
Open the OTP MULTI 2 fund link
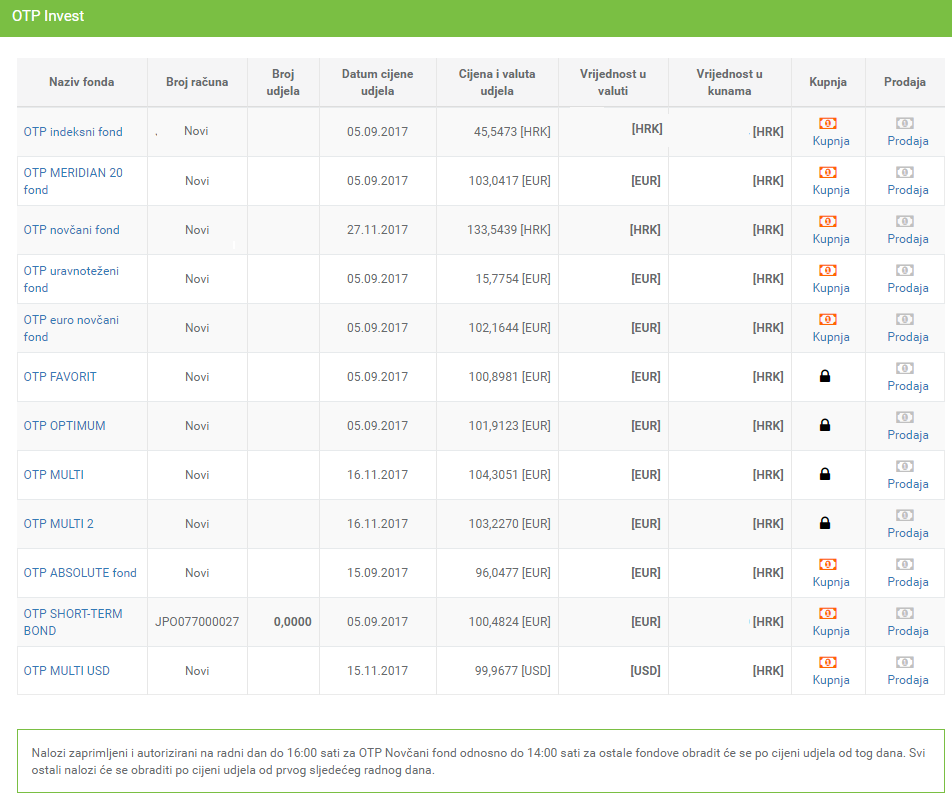(x=59, y=524)
